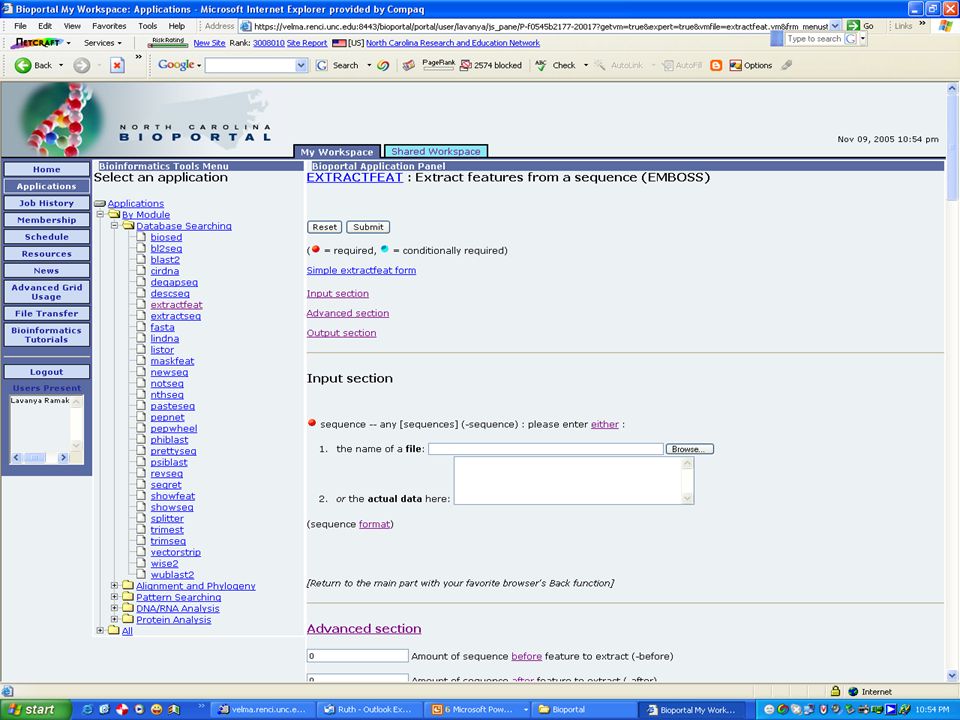Expand the DNA/RNA Analysis tree node
Screen dimensions: 960x720
pyautogui.click(x=114, y=608)
